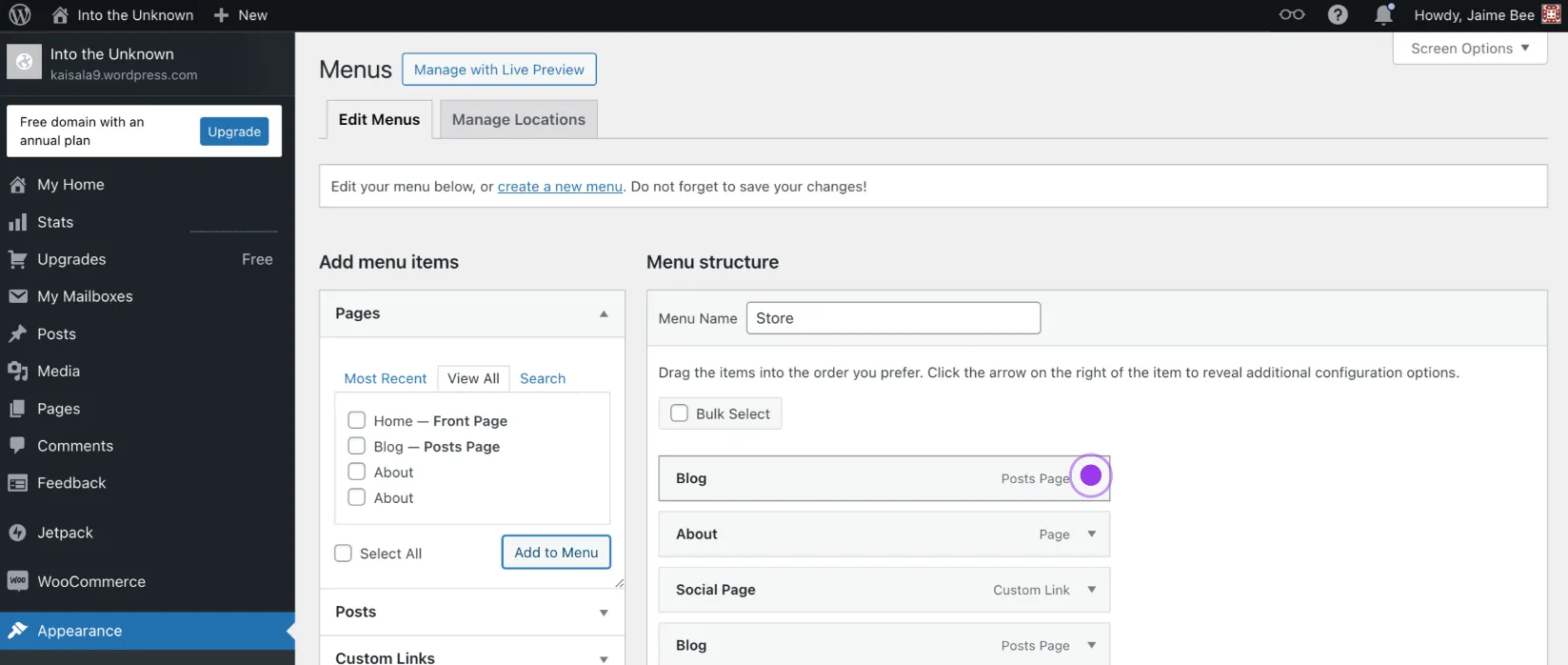The image size is (1568, 665).
Task: Click the Jetpack lightning icon
Action: pyautogui.click(x=17, y=533)
